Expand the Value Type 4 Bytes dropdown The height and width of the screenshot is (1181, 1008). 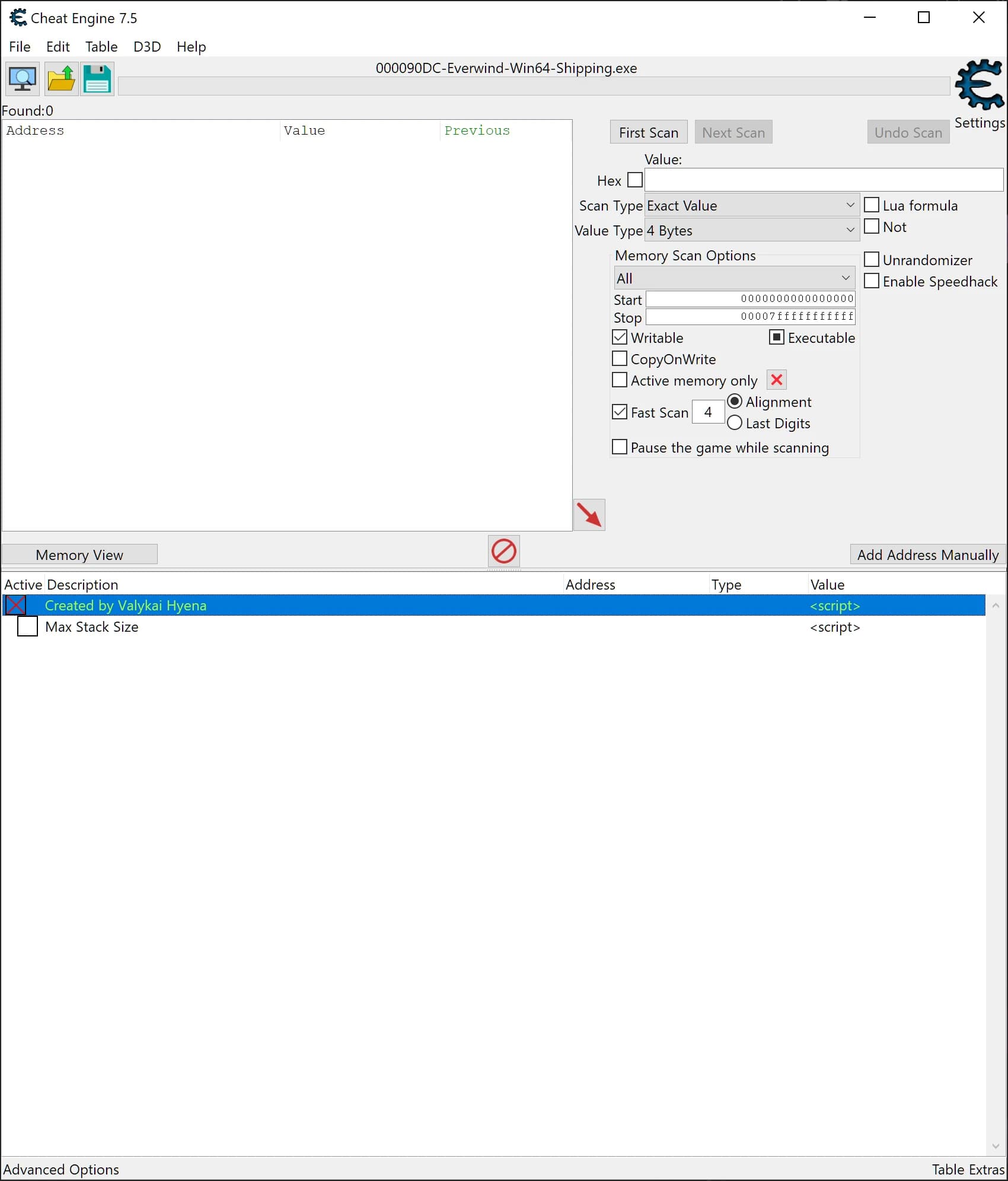pyautogui.click(x=752, y=230)
